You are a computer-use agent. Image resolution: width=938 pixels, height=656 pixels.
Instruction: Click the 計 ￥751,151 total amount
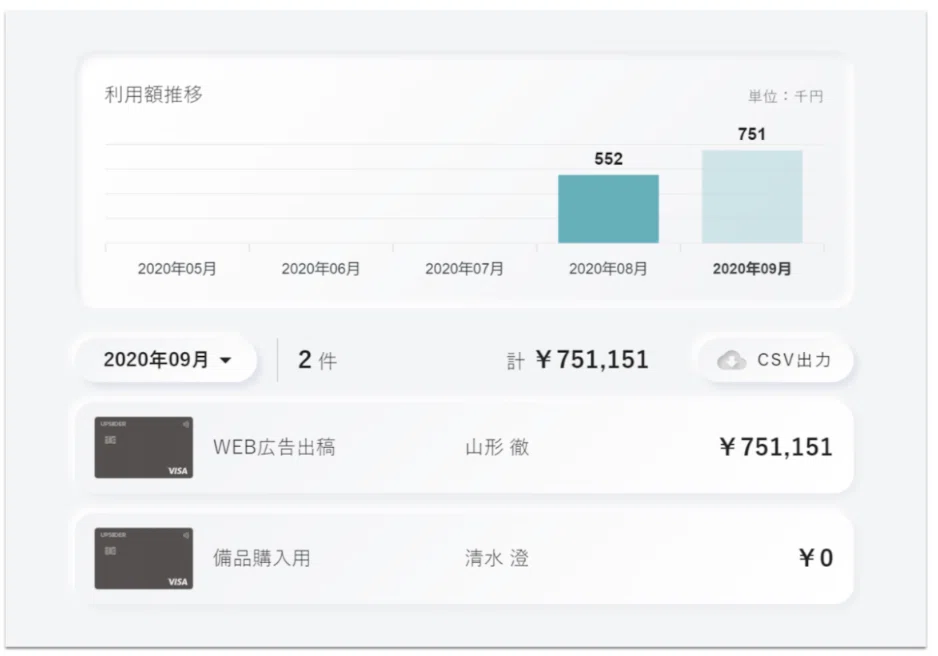(578, 360)
